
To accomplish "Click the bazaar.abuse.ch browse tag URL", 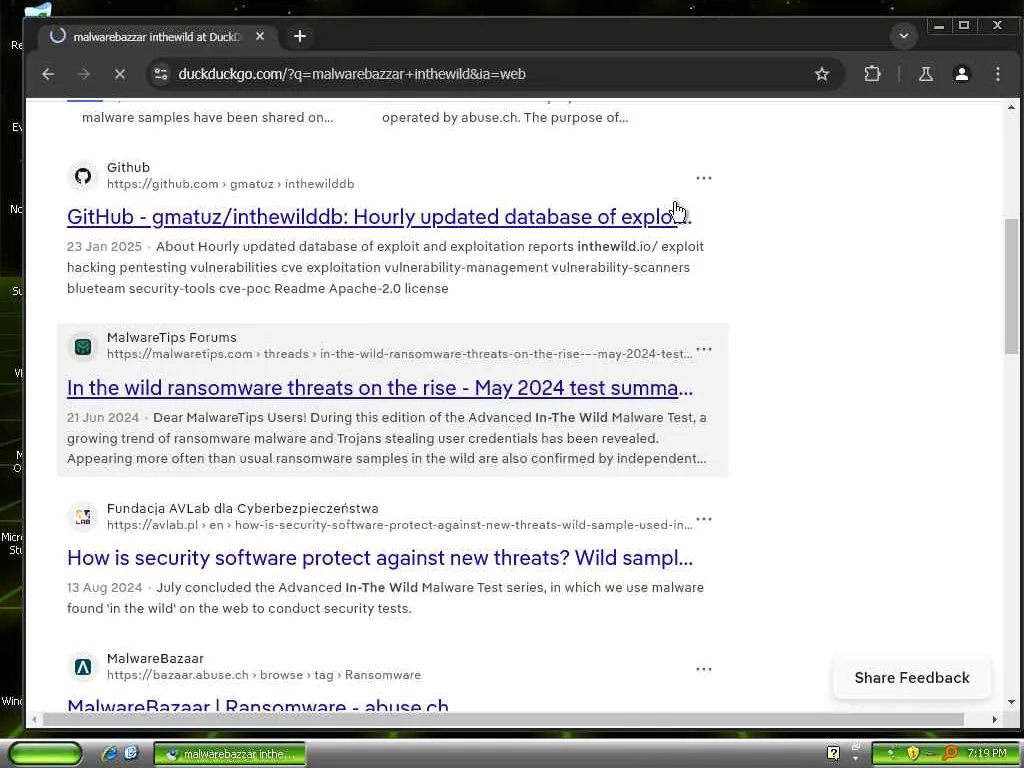I will [264, 675].
